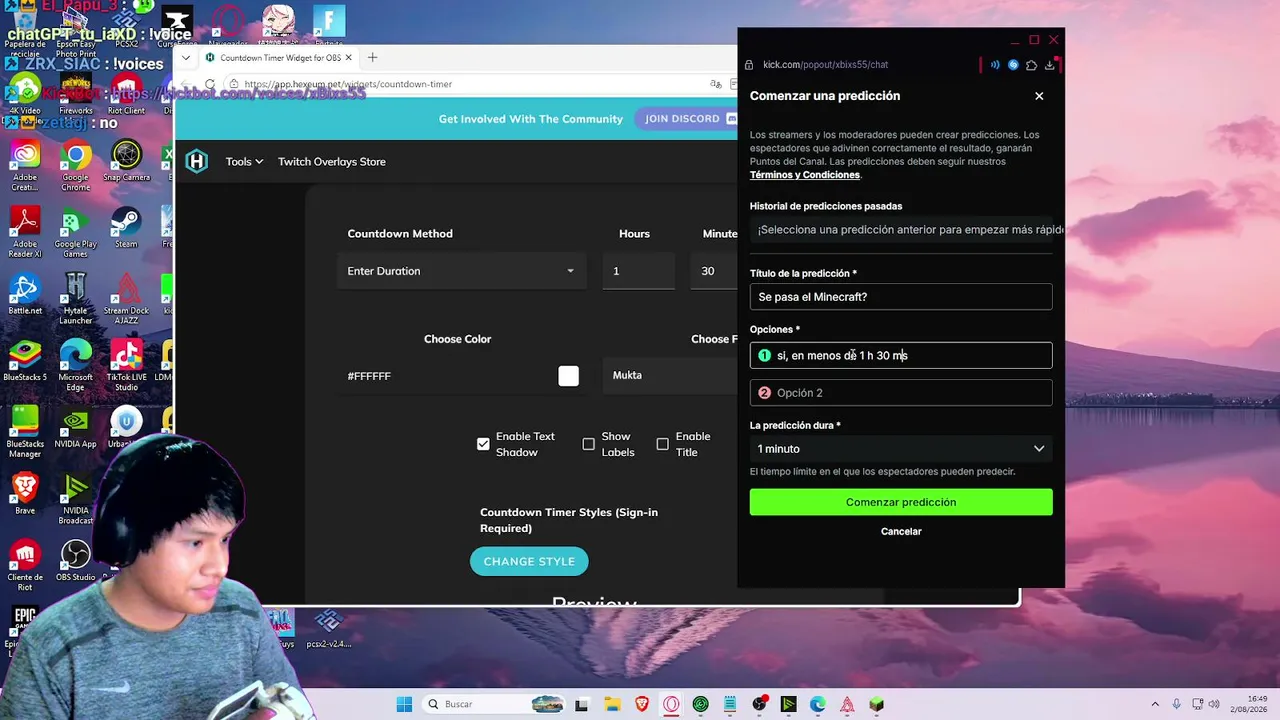Open Snap Camera desktop shortcut
This screenshot has width=1280, height=720.
[126, 161]
